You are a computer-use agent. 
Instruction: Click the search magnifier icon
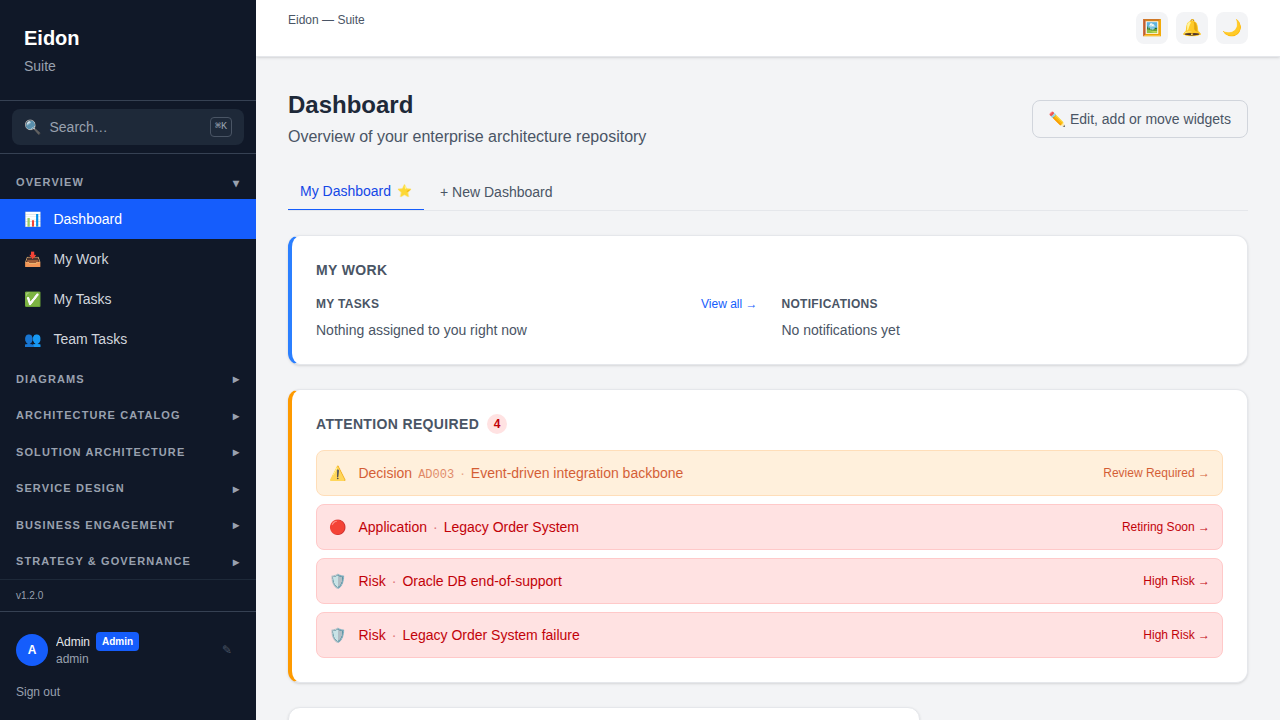tap(33, 127)
